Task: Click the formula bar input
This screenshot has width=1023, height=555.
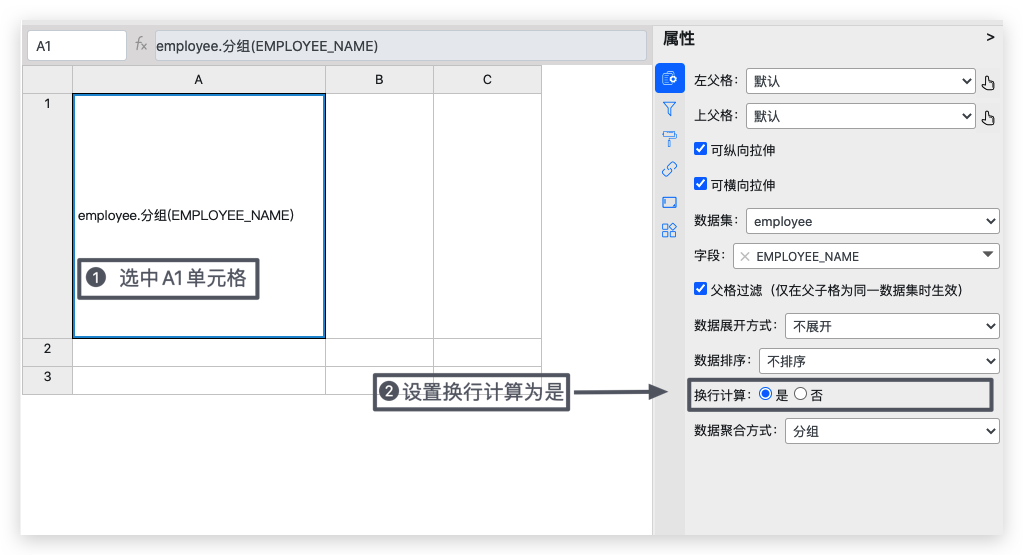Action: click(x=401, y=46)
